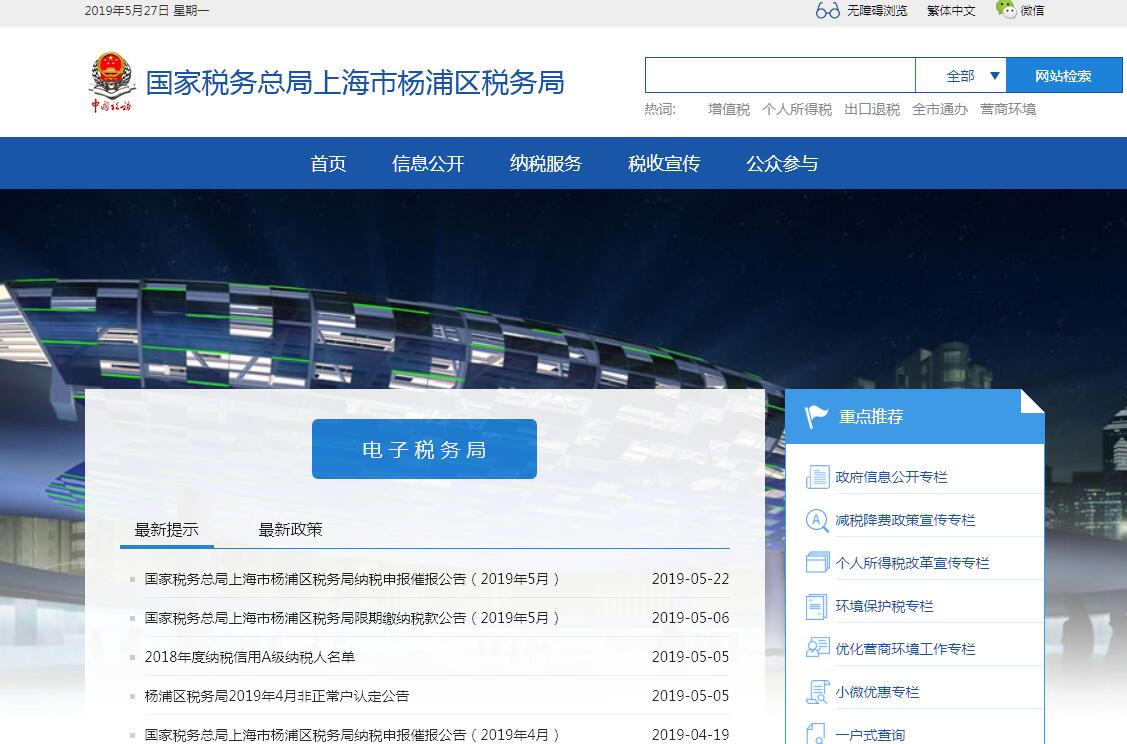Click the 减税降费政策宣传专栏 magnifier icon
The width and height of the screenshot is (1127, 744).
818,520
